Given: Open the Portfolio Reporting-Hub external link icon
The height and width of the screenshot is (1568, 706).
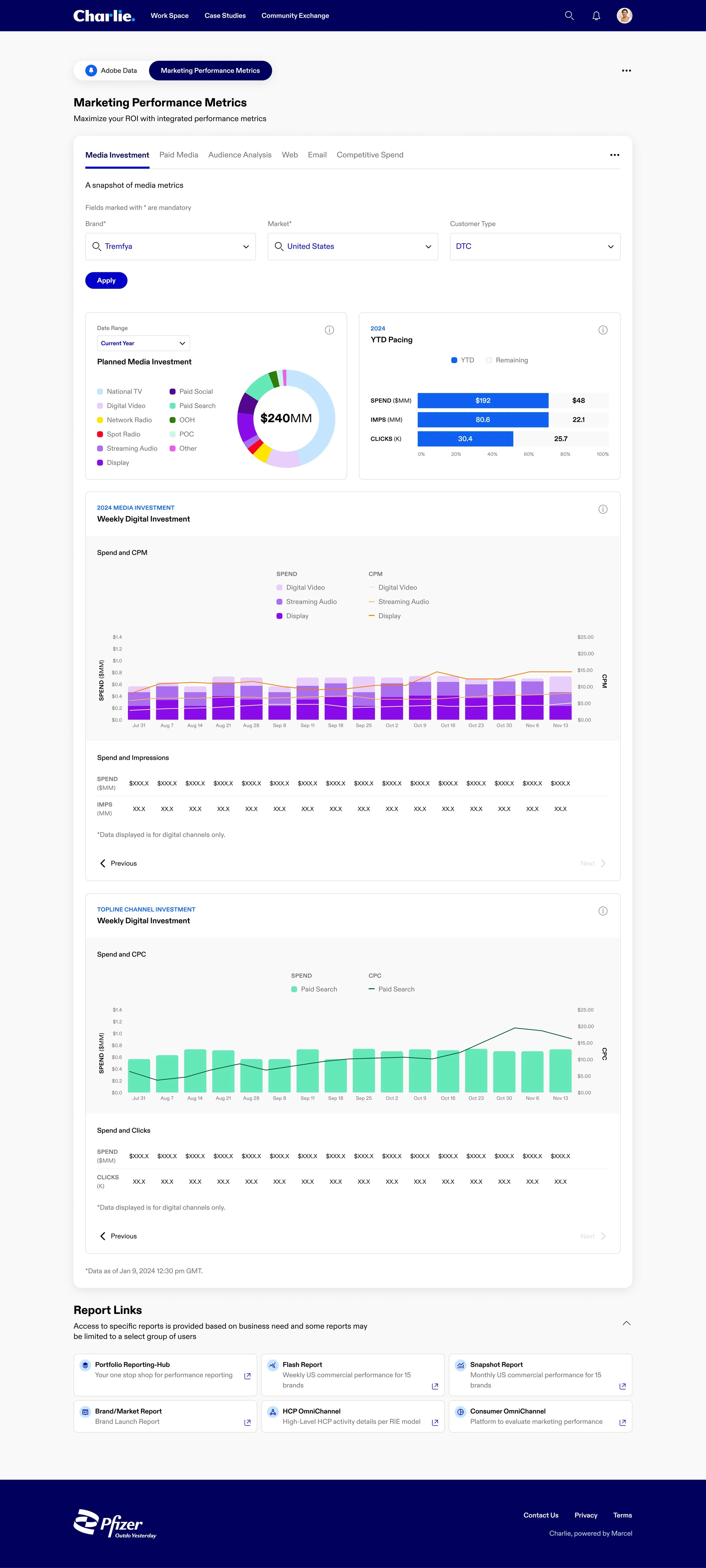Looking at the screenshot, I should click(x=247, y=1376).
